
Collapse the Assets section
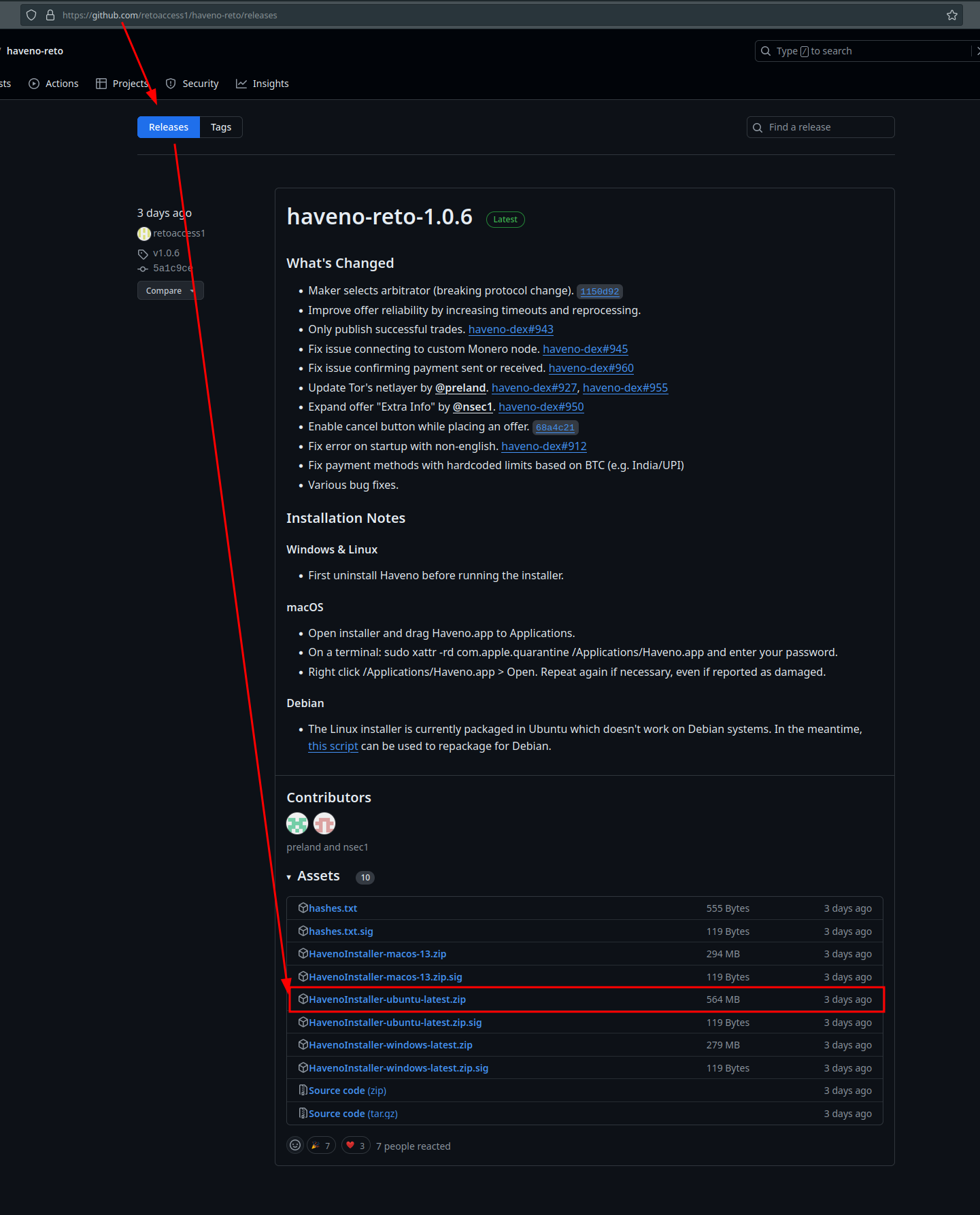point(313,876)
